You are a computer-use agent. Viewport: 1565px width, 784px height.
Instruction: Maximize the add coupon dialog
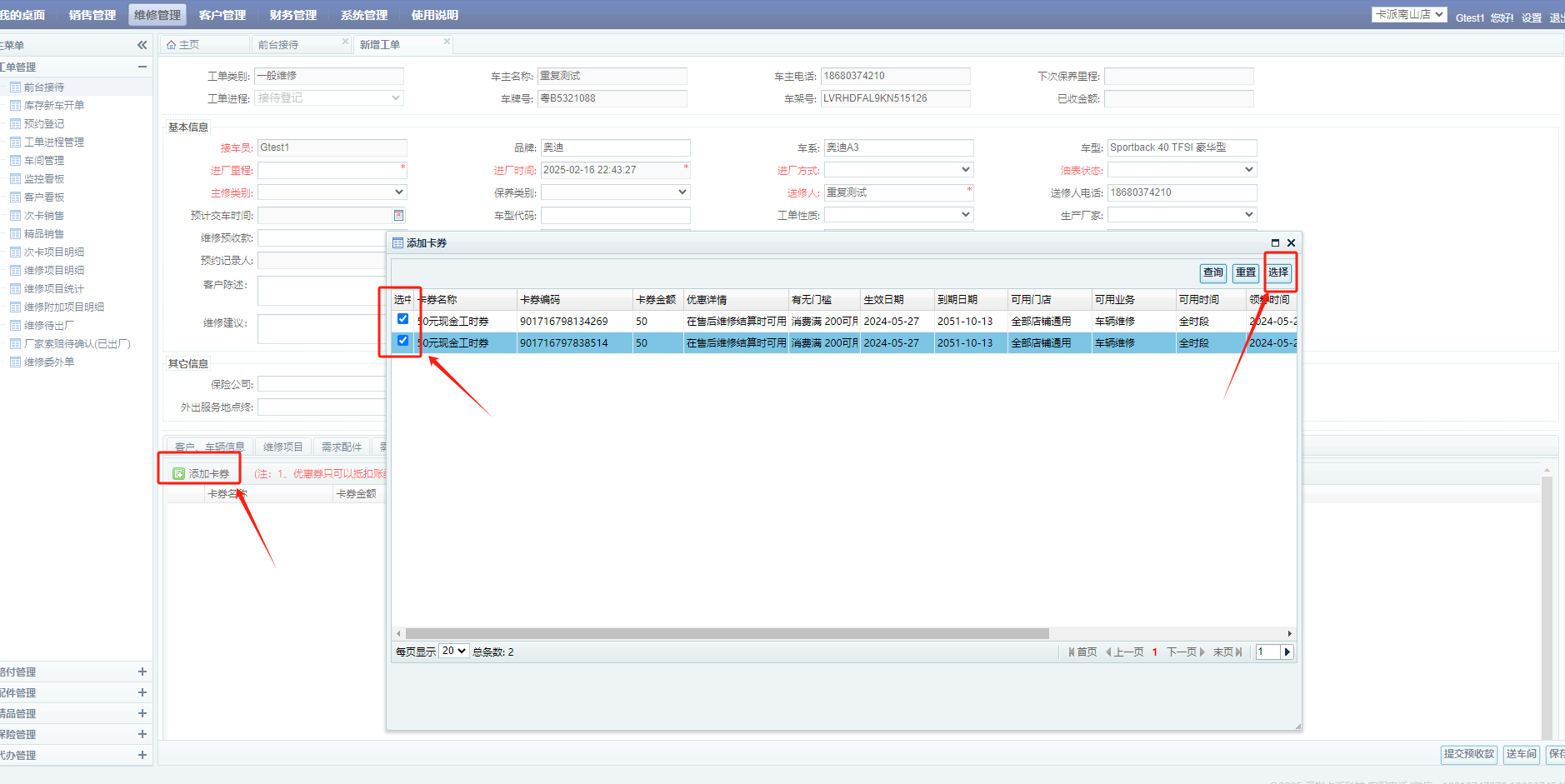[1275, 243]
